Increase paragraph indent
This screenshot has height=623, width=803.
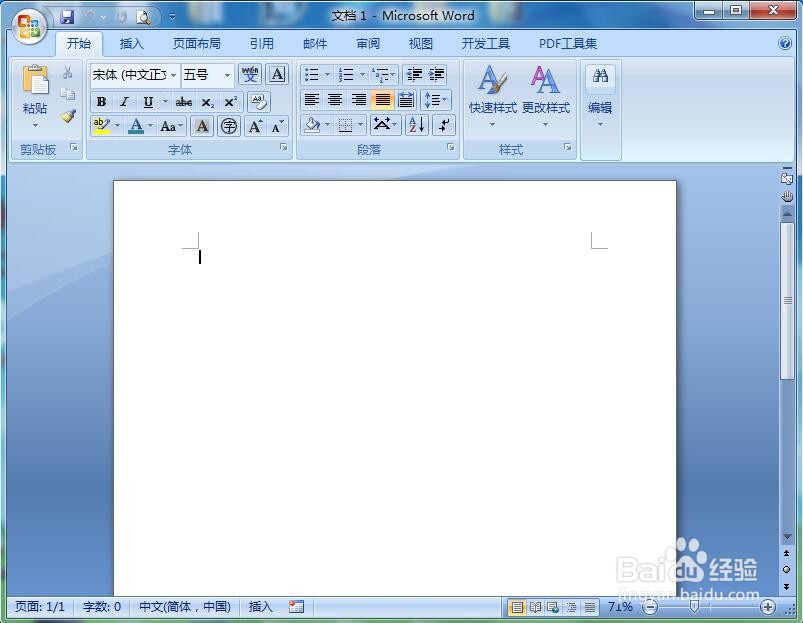point(436,75)
